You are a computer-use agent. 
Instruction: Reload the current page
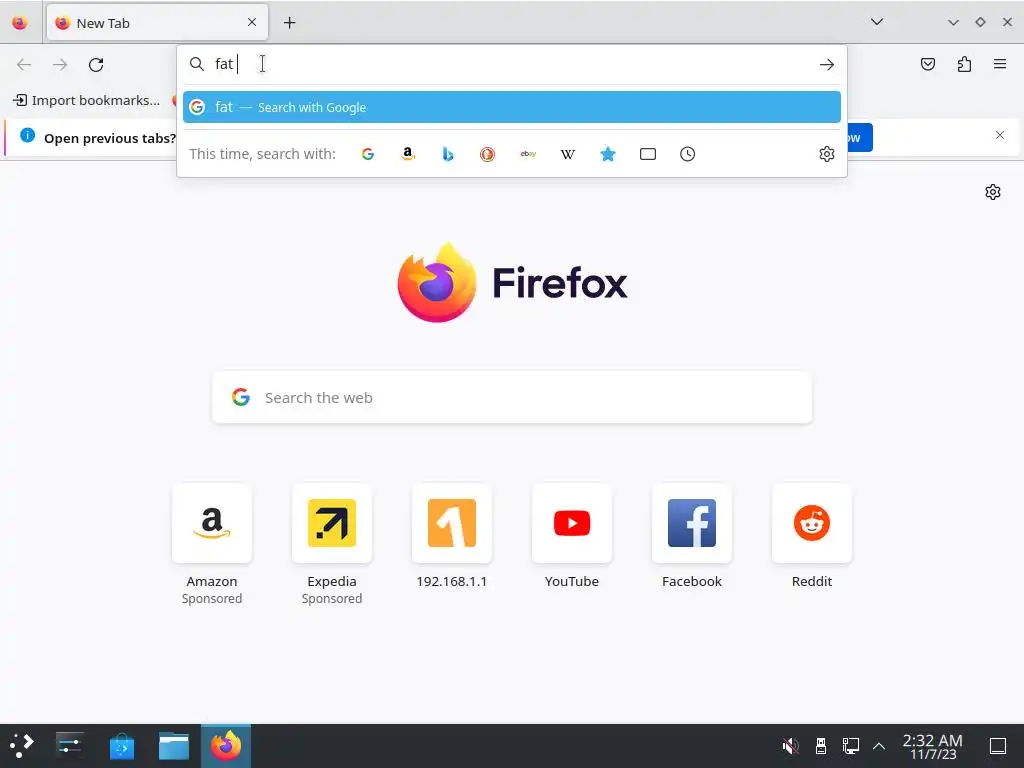coord(96,65)
